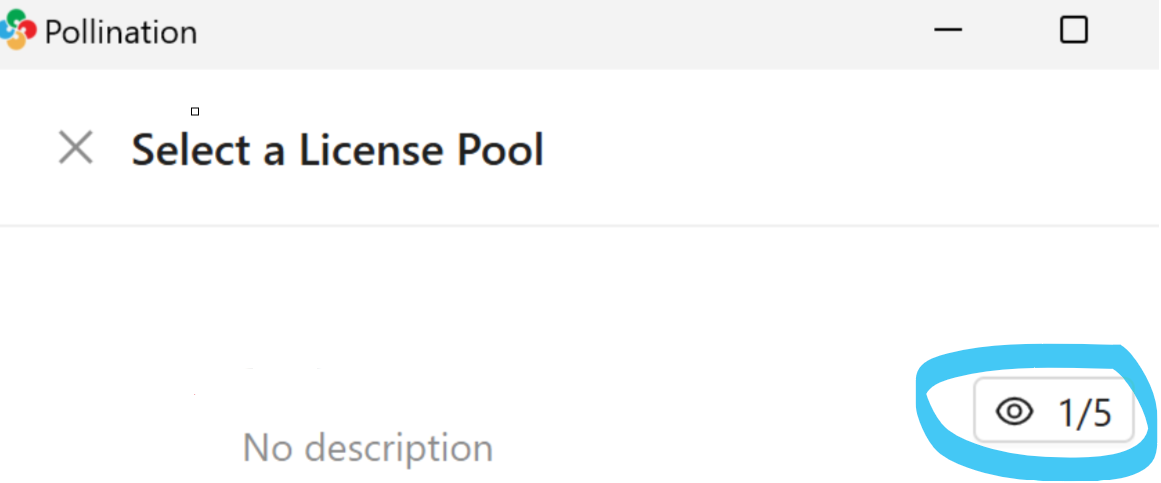Close the Select a License Pool panel
The width and height of the screenshot is (1161, 483).
76,149
